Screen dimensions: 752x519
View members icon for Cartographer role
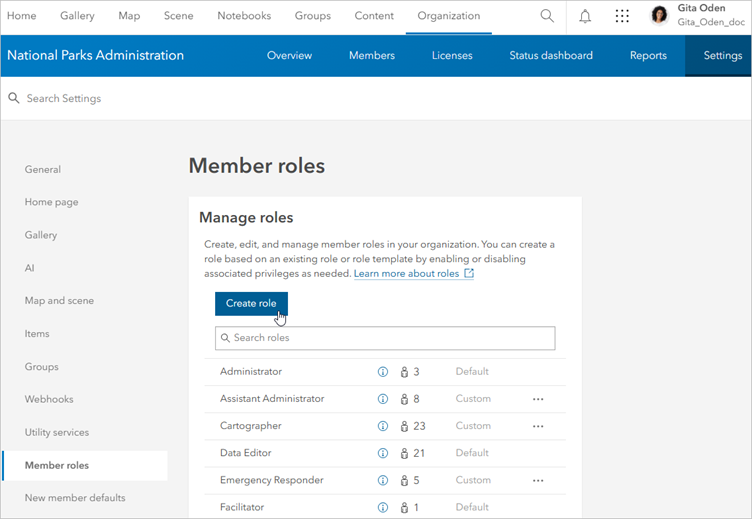click(404, 426)
